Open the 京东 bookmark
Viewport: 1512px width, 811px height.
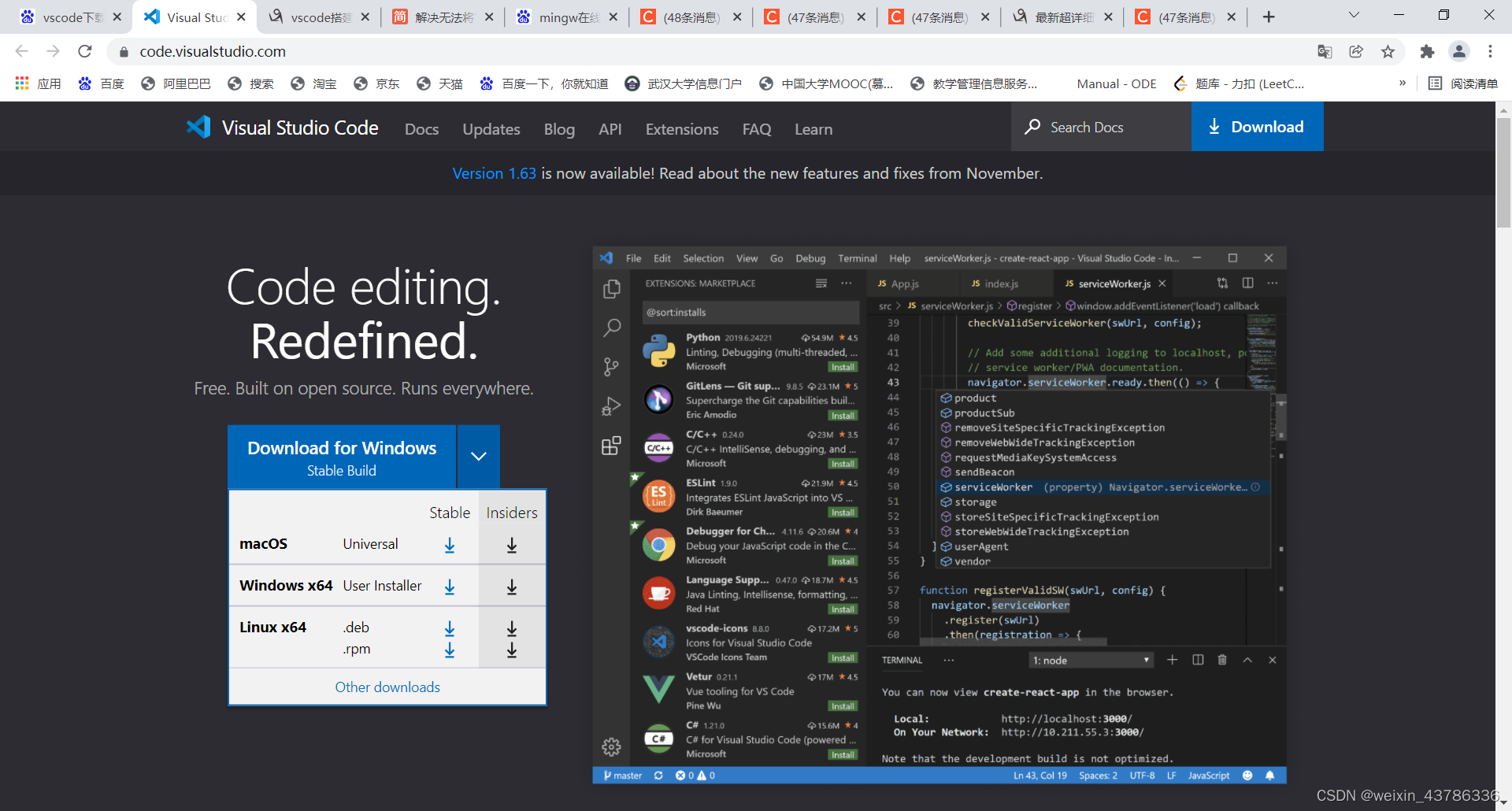pos(376,83)
